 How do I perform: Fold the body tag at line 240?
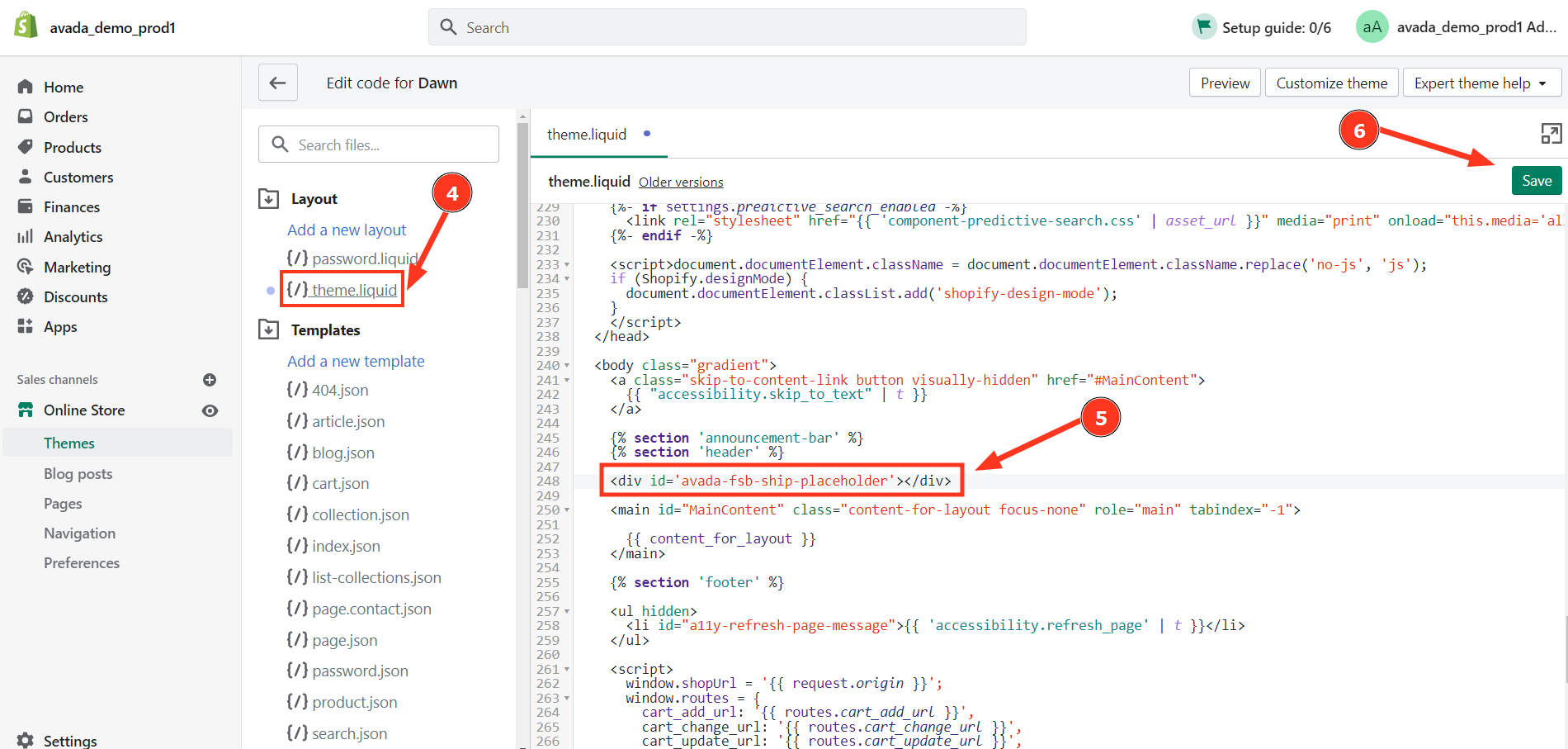pos(567,366)
